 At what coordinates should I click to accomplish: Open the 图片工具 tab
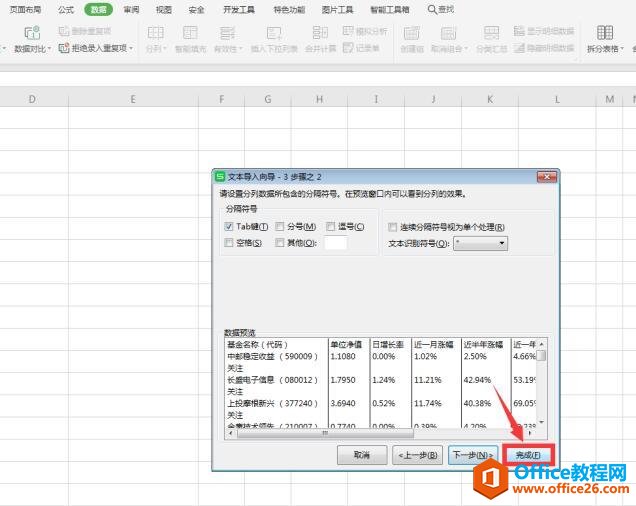pyautogui.click(x=337, y=10)
